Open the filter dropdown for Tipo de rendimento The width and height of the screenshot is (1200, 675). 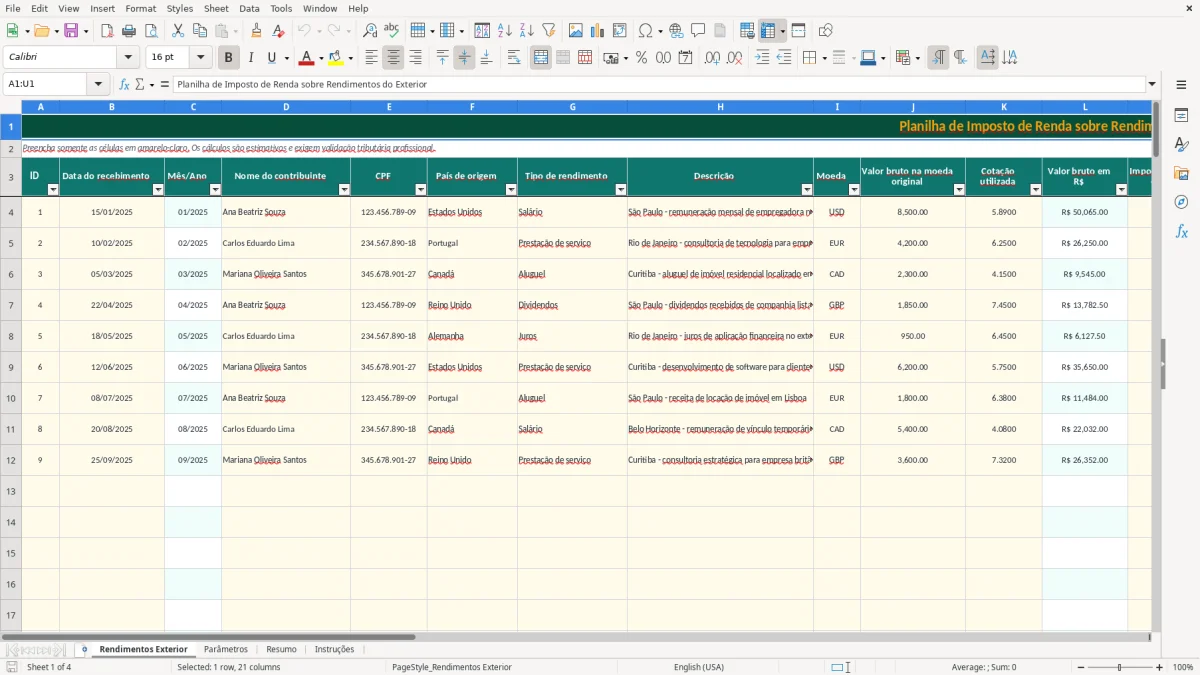click(x=621, y=189)
